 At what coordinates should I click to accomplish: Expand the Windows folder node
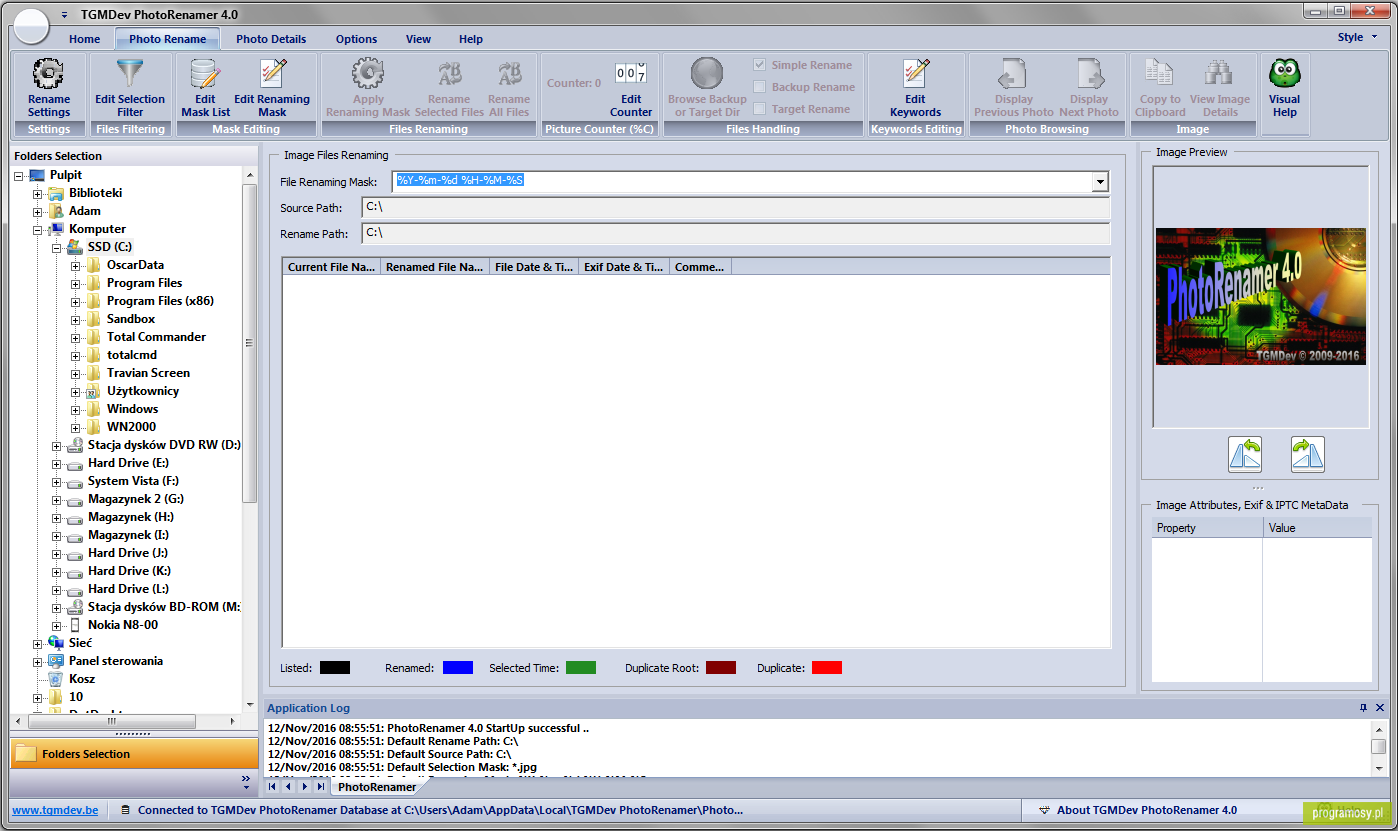point(76,409)
